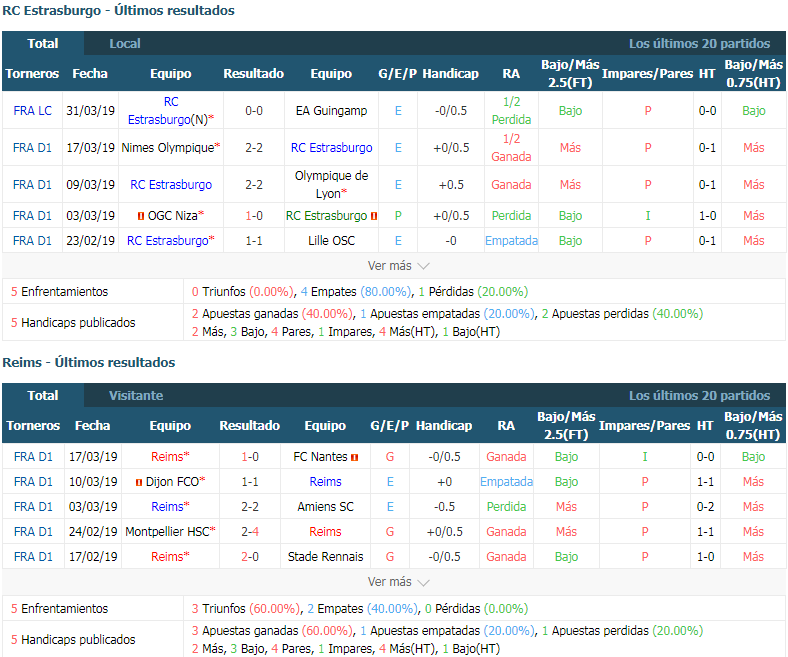
Task: Click the 2-4 result of Montpellier HSC match
Action: coord(250,531)
